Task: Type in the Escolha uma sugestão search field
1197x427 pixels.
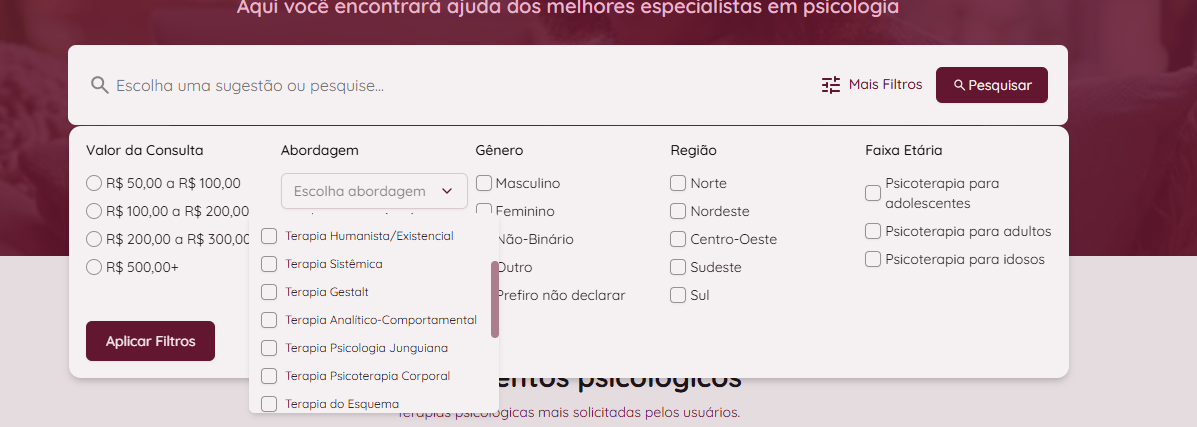Action: [400, 85]
